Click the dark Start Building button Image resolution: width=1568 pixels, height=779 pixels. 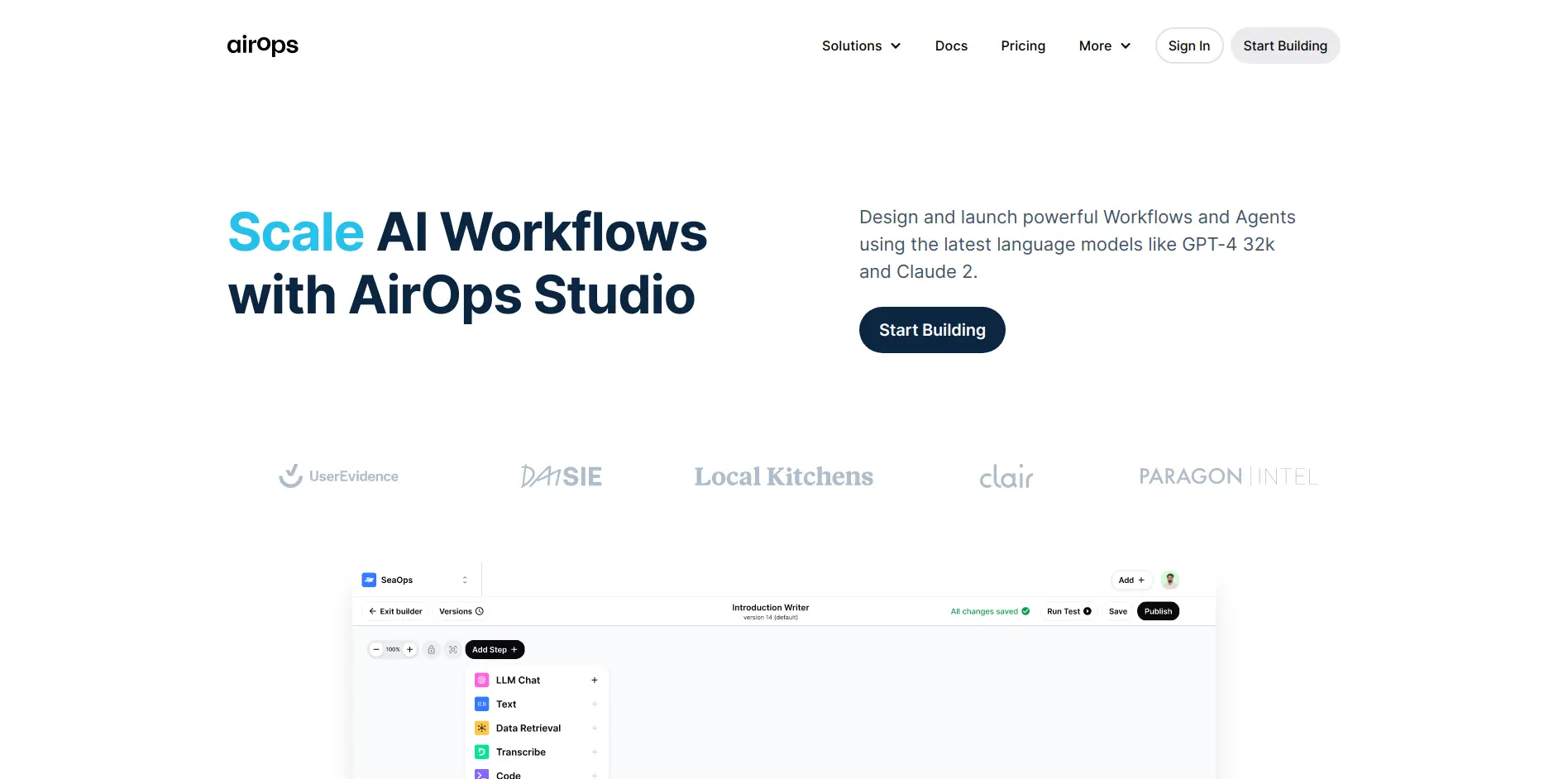[x=932, y=329]
